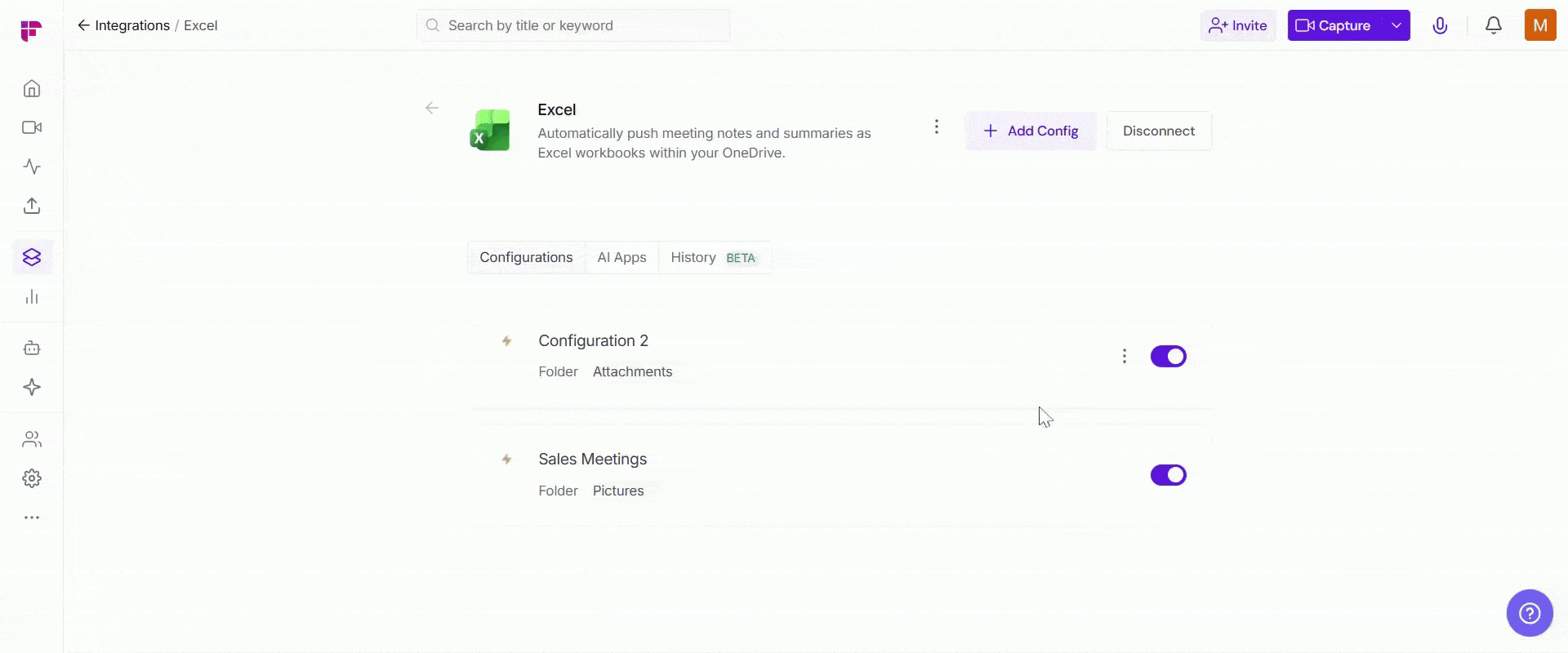1568x653 pixels.
Task: Click the Integrations layers icon in the sidebar
Action: [31, 257]
